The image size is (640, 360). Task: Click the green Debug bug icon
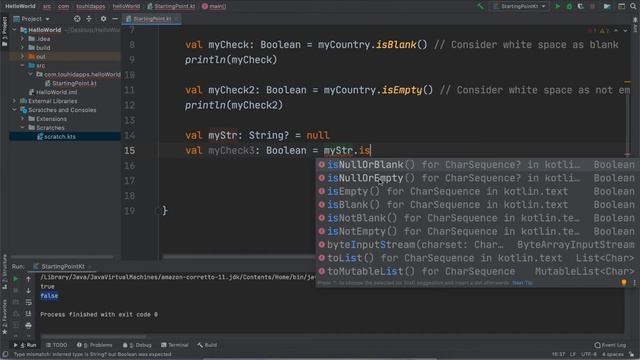(x=569, y=6)
